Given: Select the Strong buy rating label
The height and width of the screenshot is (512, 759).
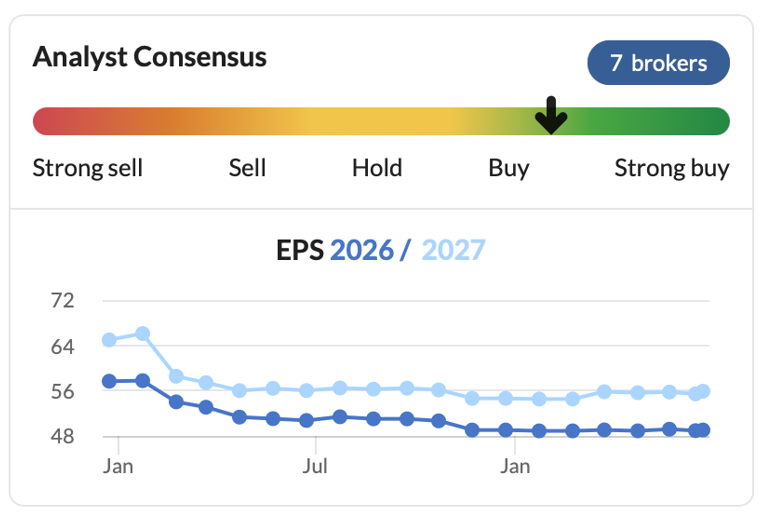Looking at the screenshot, I should [672, 168].
